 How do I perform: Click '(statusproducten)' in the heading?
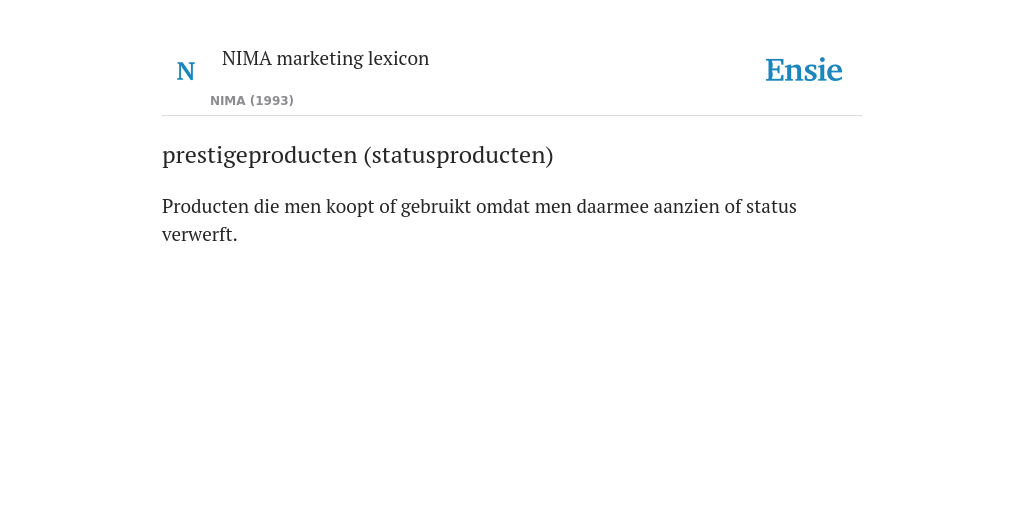458,155
